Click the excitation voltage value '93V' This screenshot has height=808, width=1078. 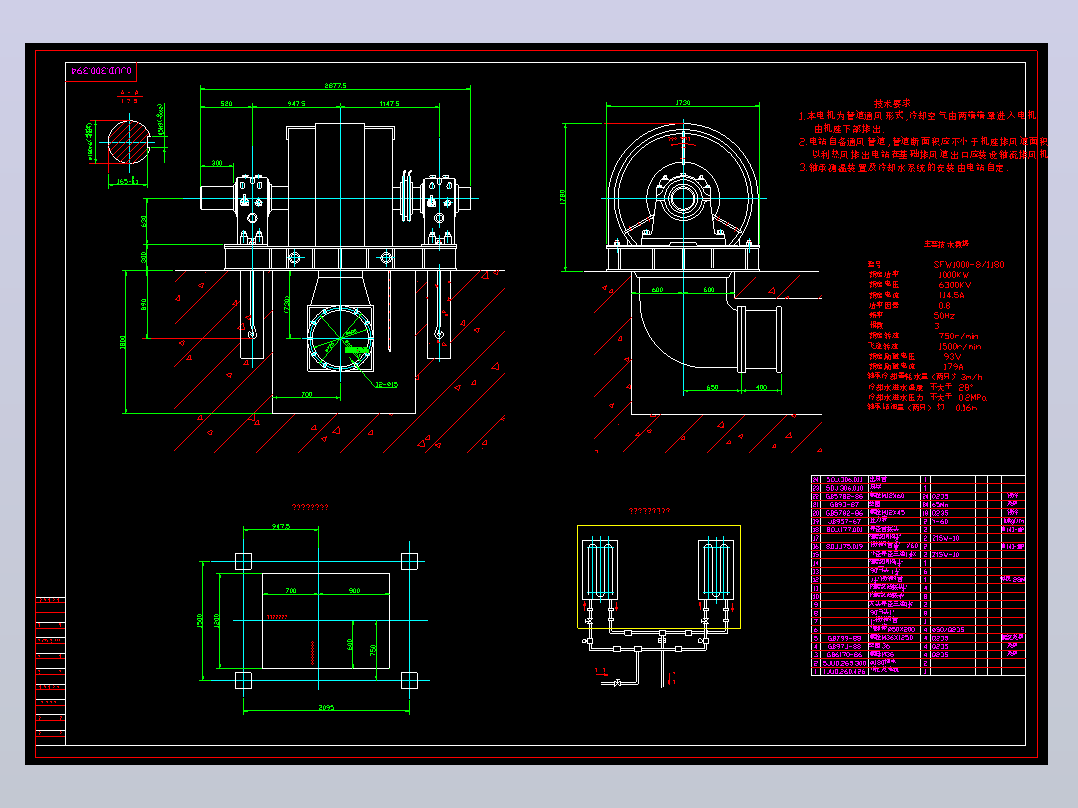(952, 357)
